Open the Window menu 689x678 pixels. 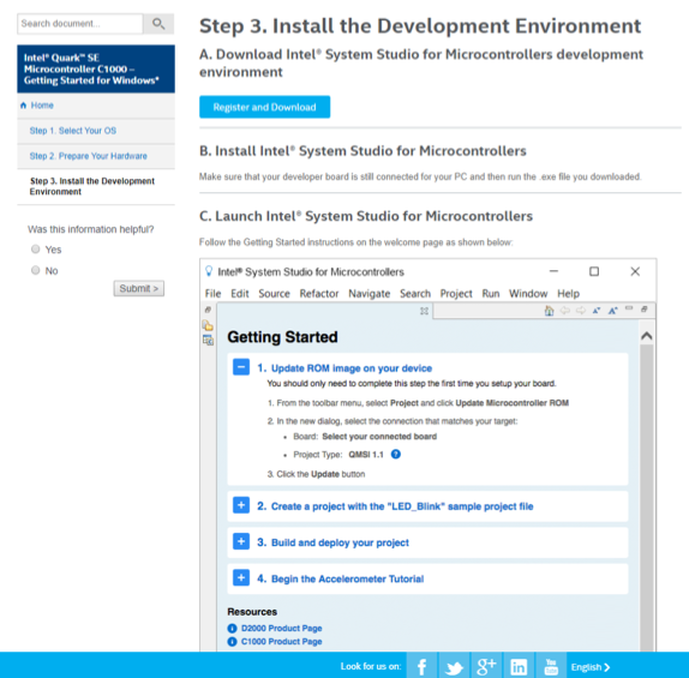pos(528,294)
